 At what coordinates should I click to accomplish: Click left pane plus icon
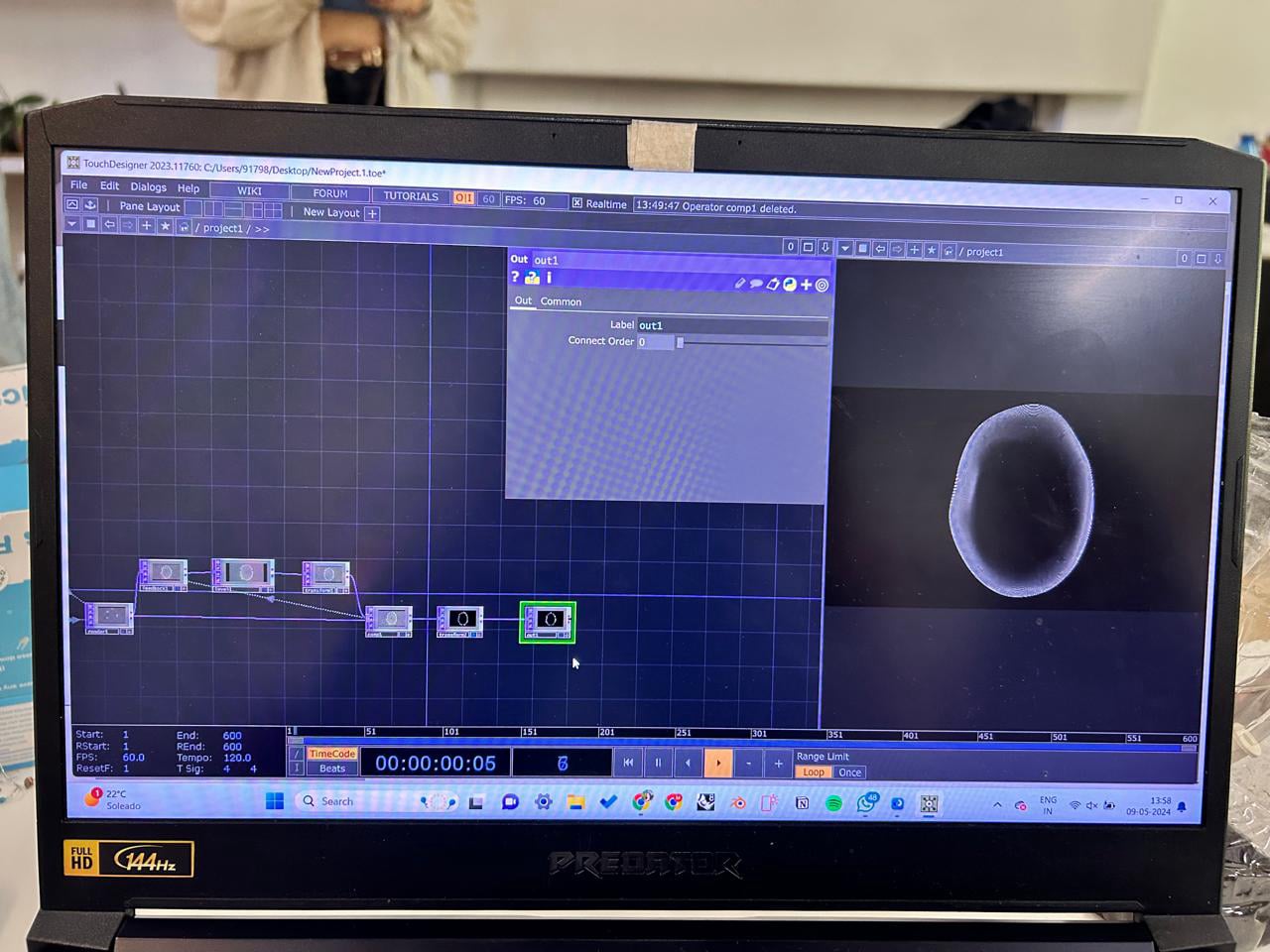point(146,226)
